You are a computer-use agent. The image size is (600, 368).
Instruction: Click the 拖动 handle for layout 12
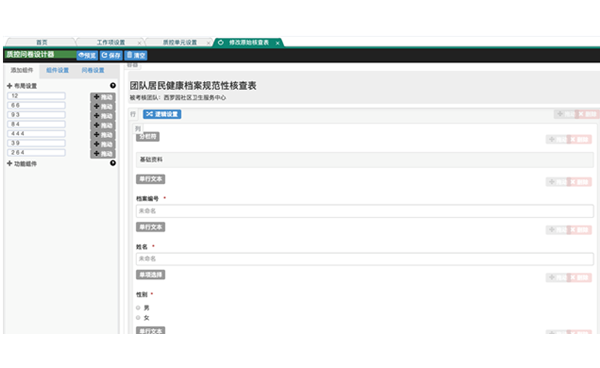click(x=103, y=97)
